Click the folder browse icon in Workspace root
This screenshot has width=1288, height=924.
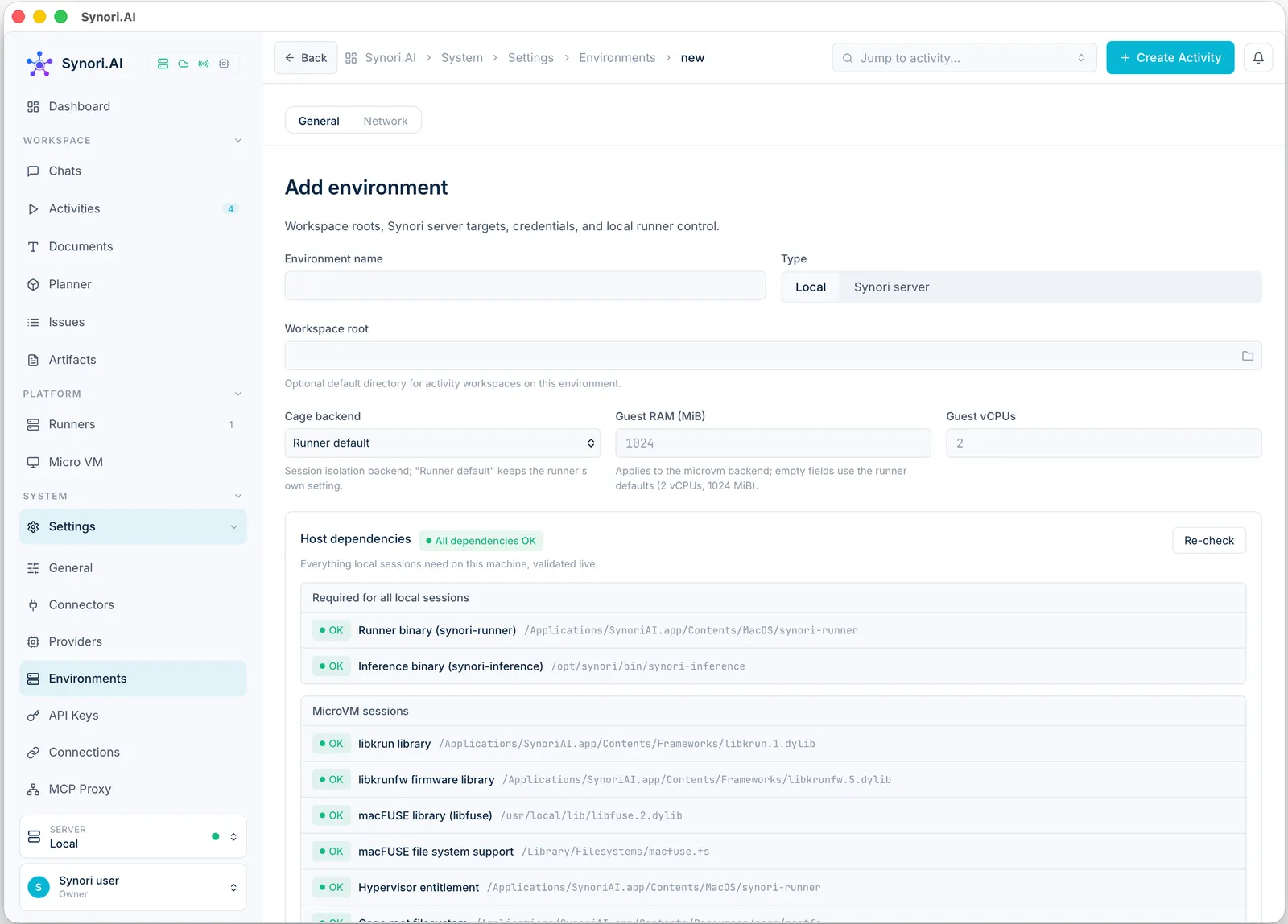click(1247, 356)
